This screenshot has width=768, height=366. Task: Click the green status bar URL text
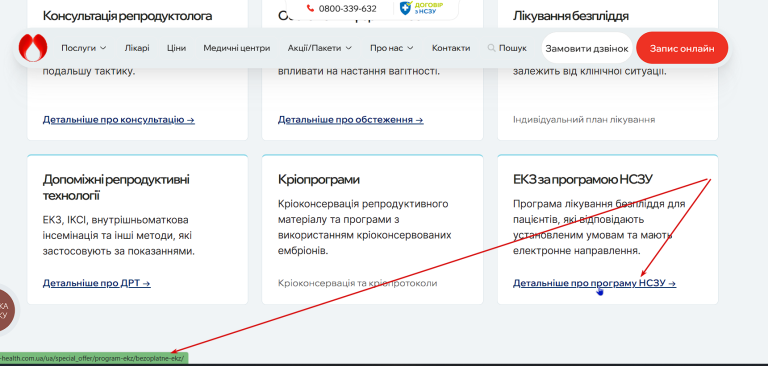point(93,358)
